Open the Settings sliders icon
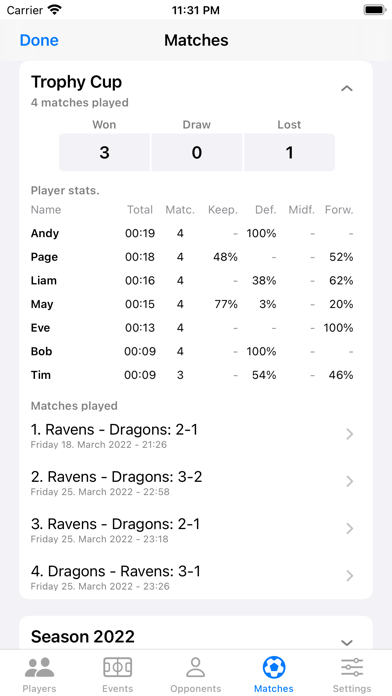The image size is (392, 696). pyautogui.click(x=352, y=667)
